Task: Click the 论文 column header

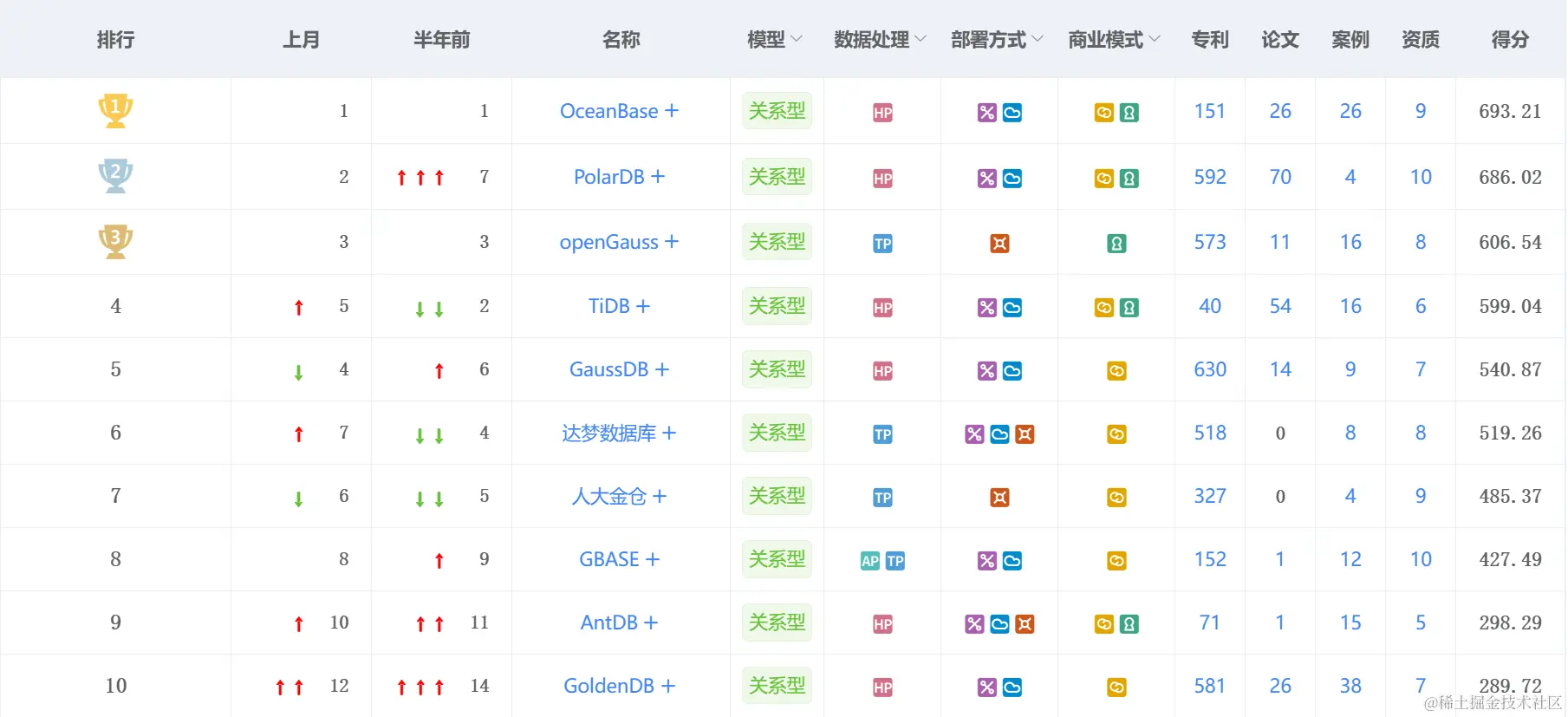Action: (x=1280, y=39)
